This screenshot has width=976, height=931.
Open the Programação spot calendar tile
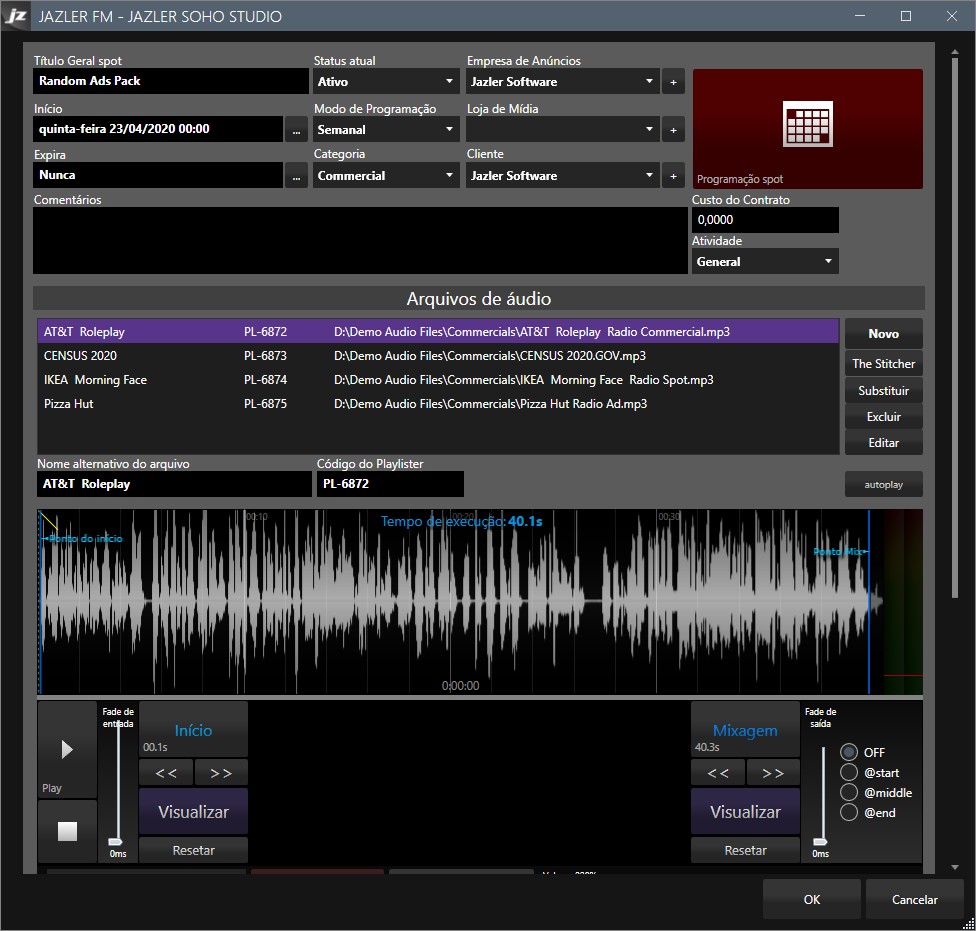click(x=807, y=128)
